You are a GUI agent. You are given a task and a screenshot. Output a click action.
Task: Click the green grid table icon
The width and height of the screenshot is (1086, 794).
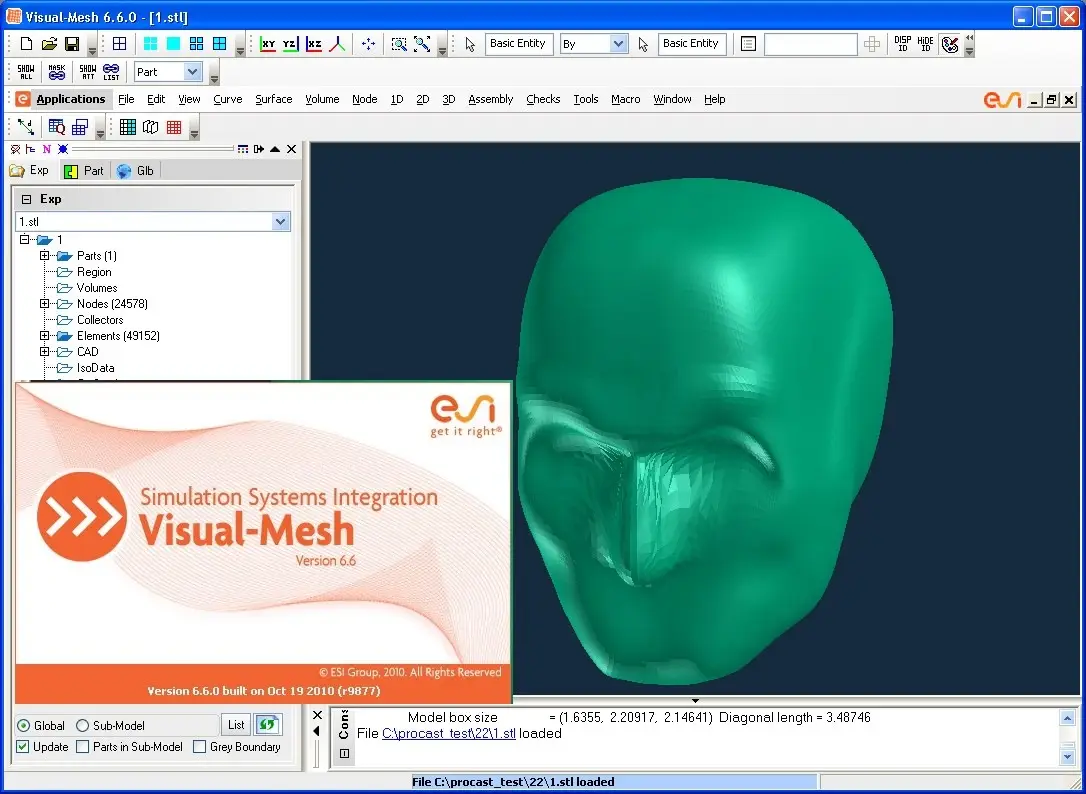(x=127, y=127)
